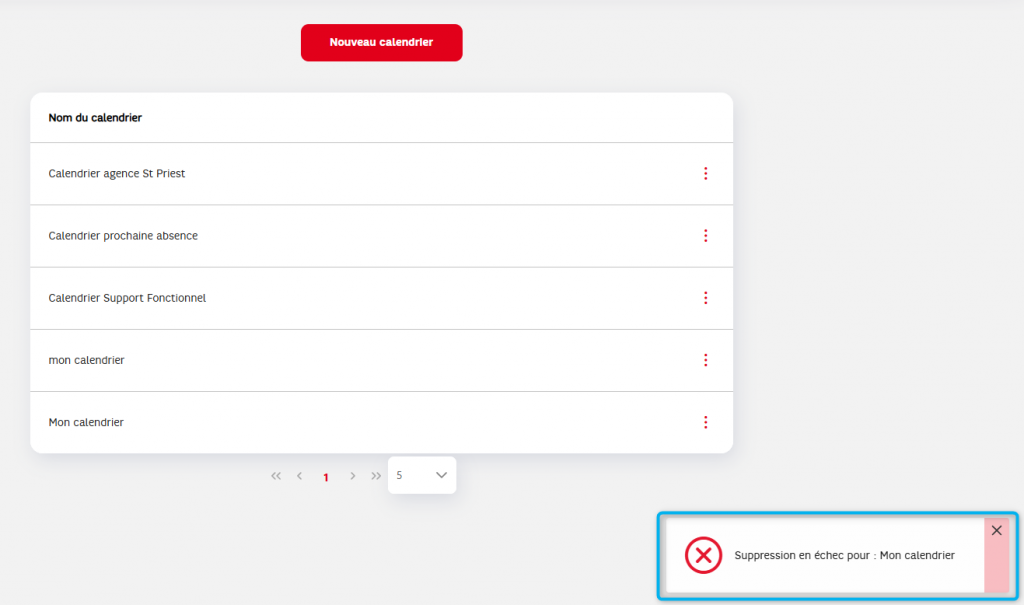The width and height of the screenshot is (1024, 605).
Task: Open options menu for Calendrier Support Fonctionnel
Action: pyautogui.click(x=705, y=298)
